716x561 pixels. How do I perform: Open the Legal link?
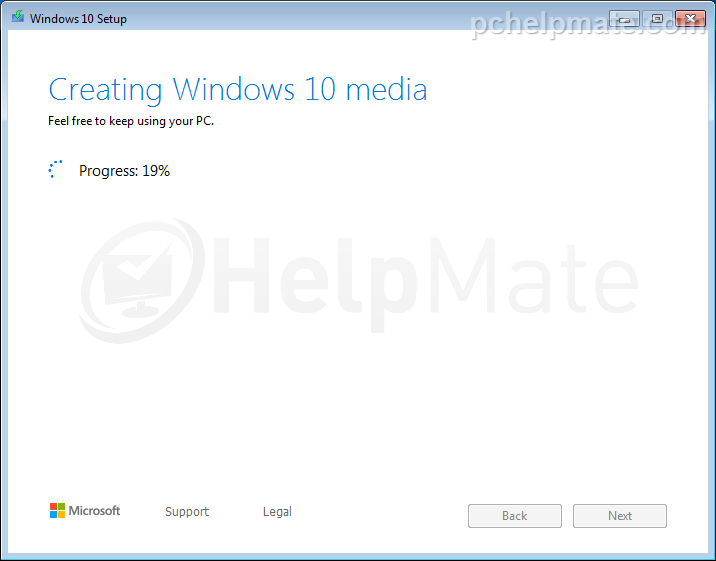click(x=277, y=511)
